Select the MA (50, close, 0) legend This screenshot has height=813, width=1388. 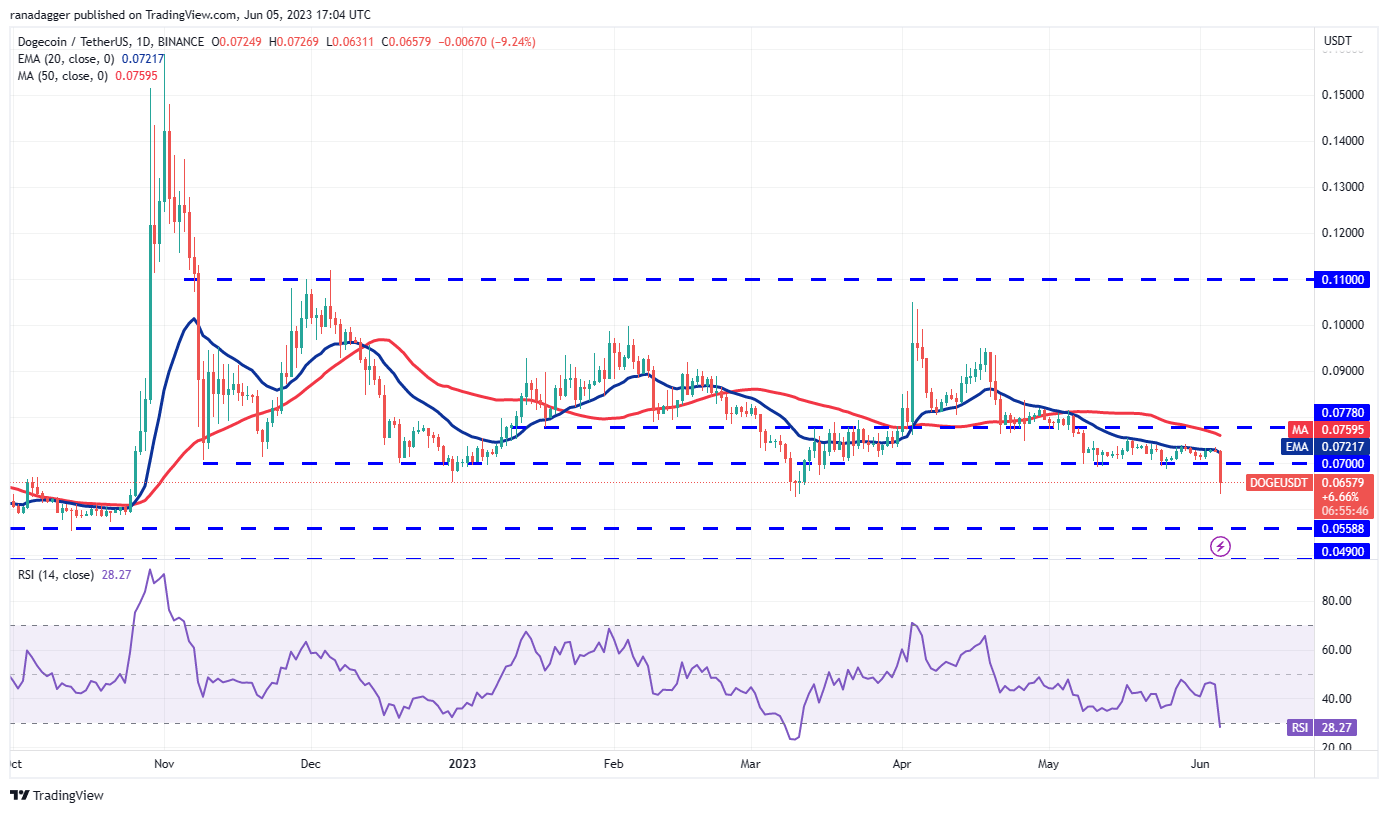pos(59,75)
